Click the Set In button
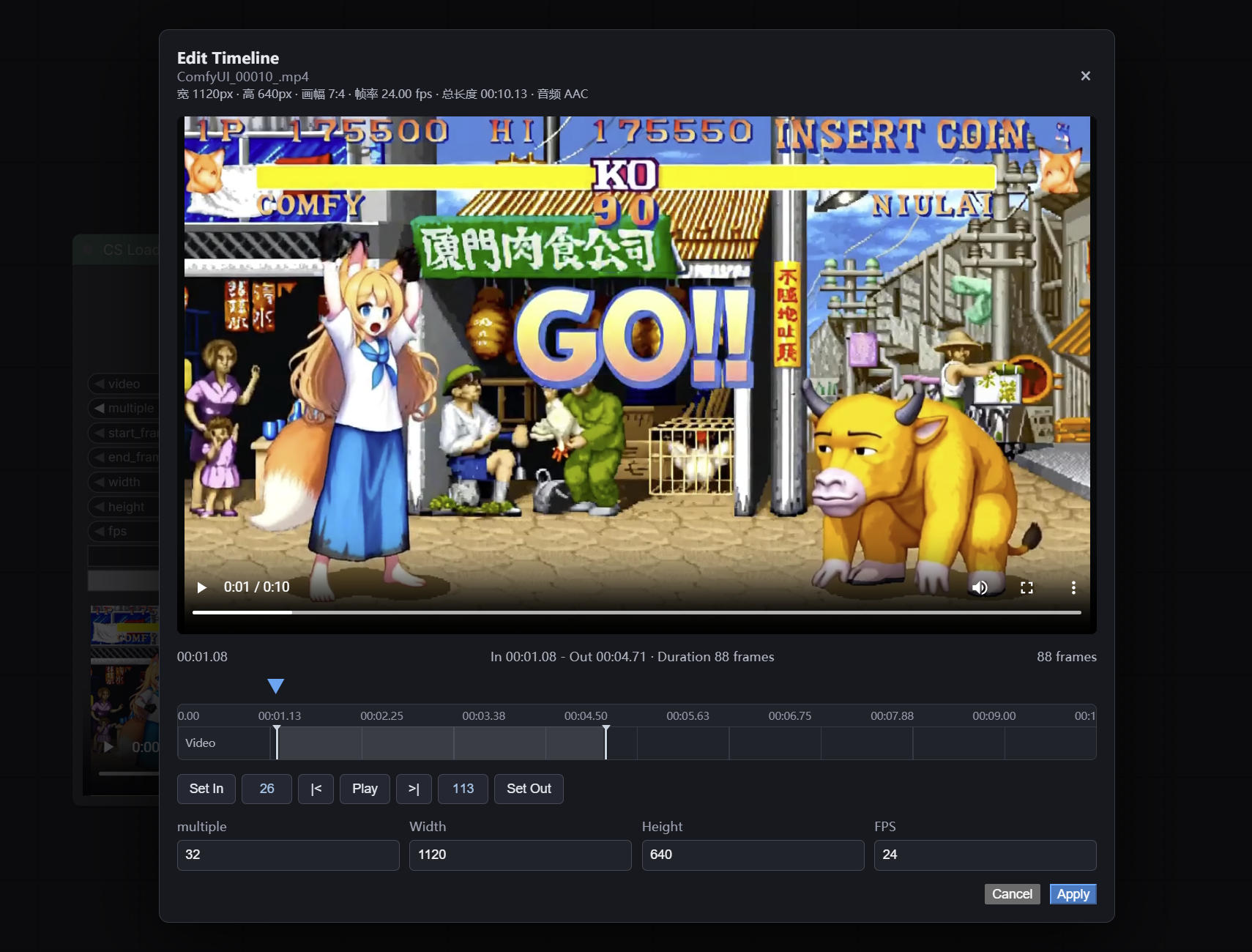This screenshot has width=1252, height=952. (206, 789)
